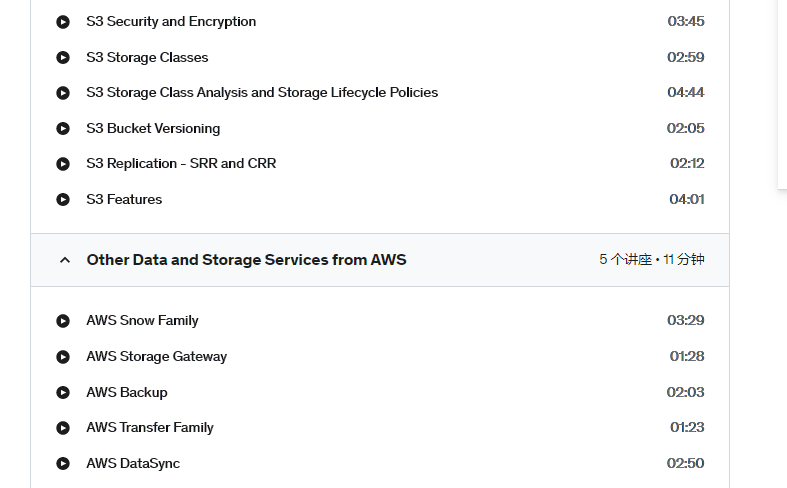
Task: Select the AWS DataSync lecture title
Action: (133, 463)
